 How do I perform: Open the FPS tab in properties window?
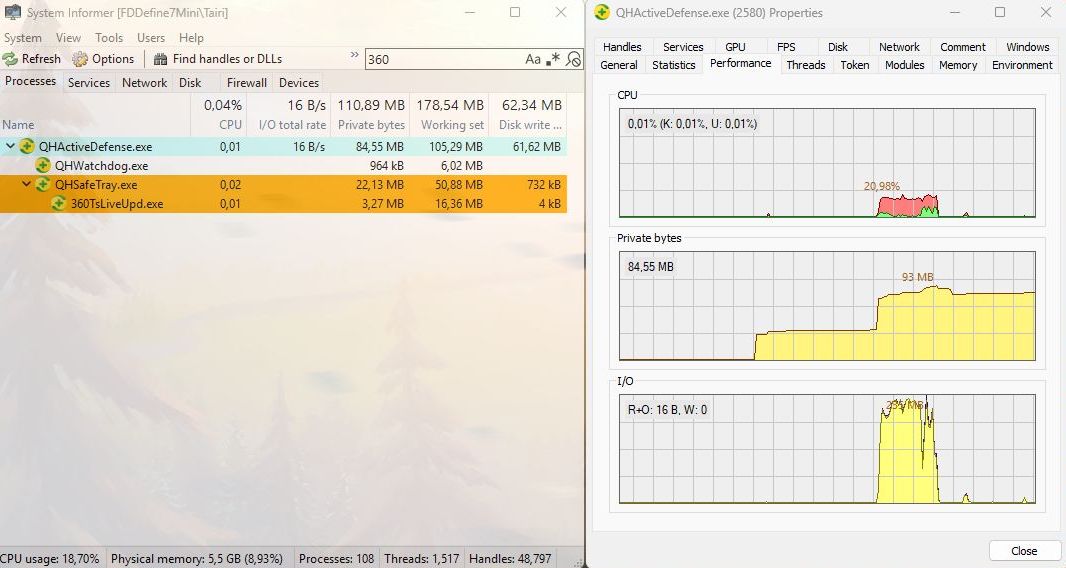coord(786,47)
